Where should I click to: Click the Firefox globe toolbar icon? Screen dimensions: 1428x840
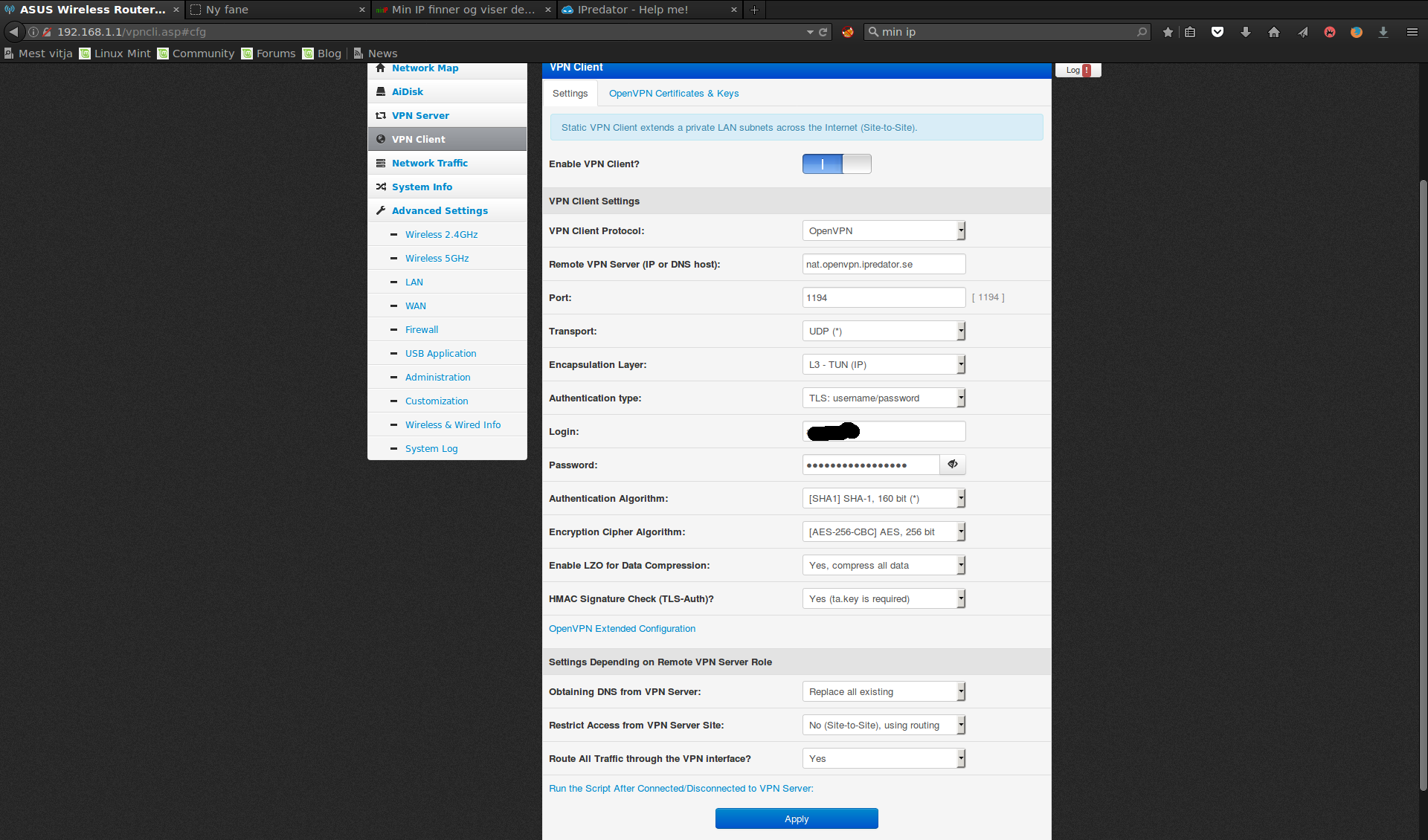pyautogui.click(x=1357, y=32)
